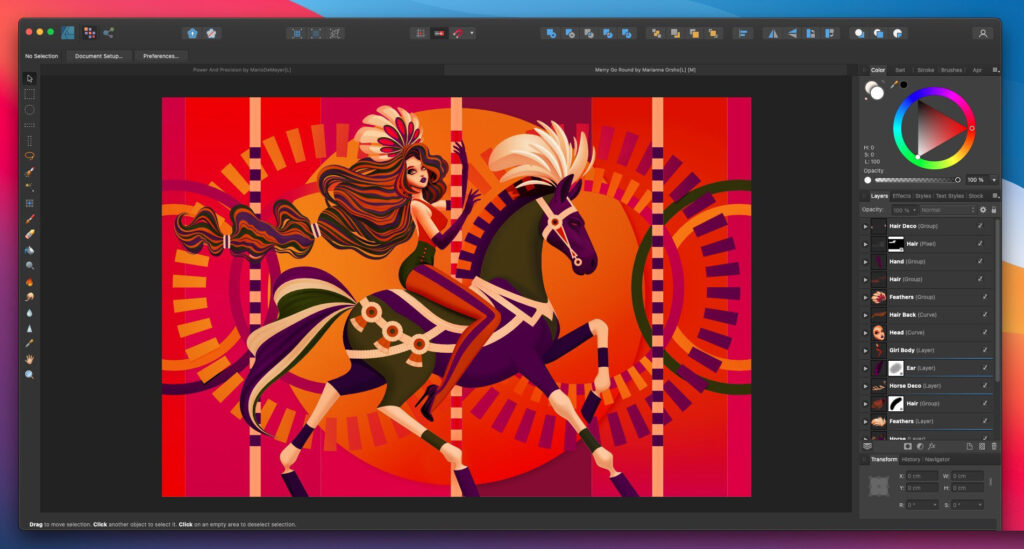Open the account profile icon
Viewport: 1024px width, 549px height.
coord(982,33)
